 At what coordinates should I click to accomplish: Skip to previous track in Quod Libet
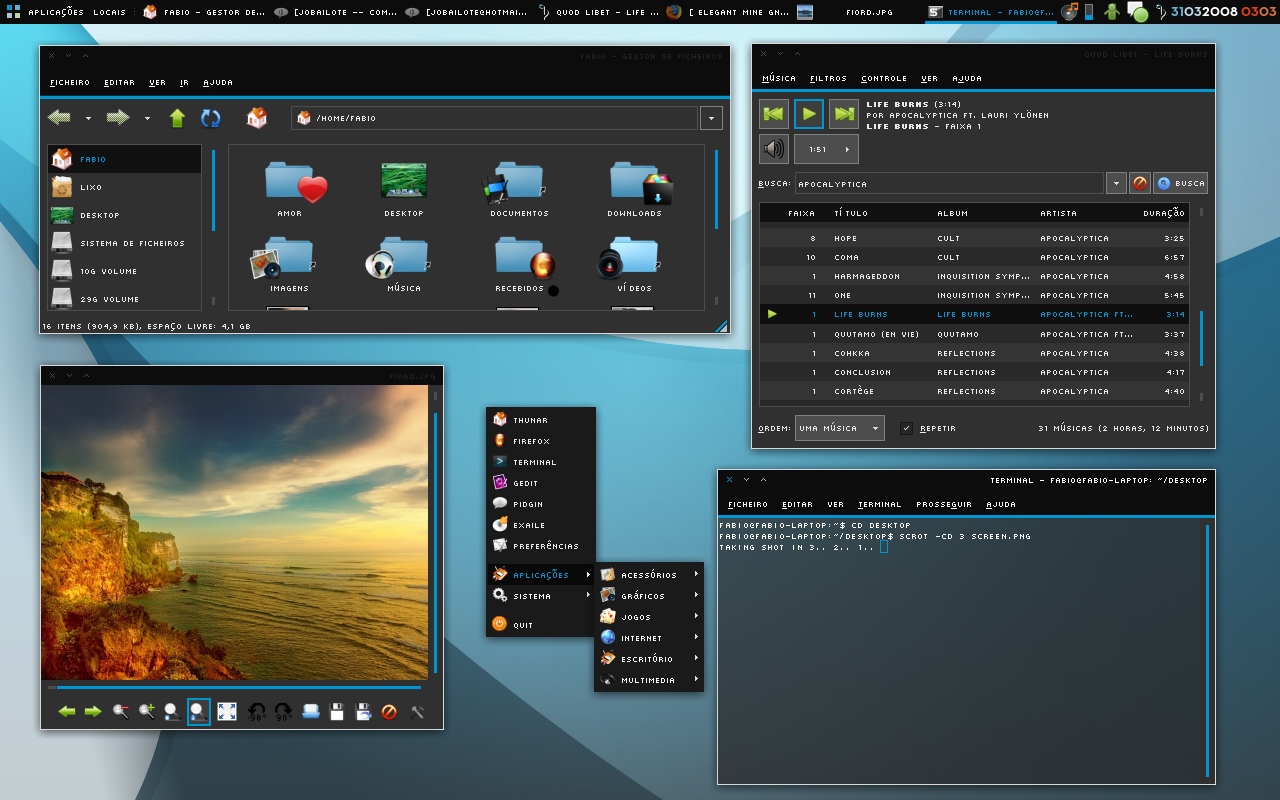773,114
